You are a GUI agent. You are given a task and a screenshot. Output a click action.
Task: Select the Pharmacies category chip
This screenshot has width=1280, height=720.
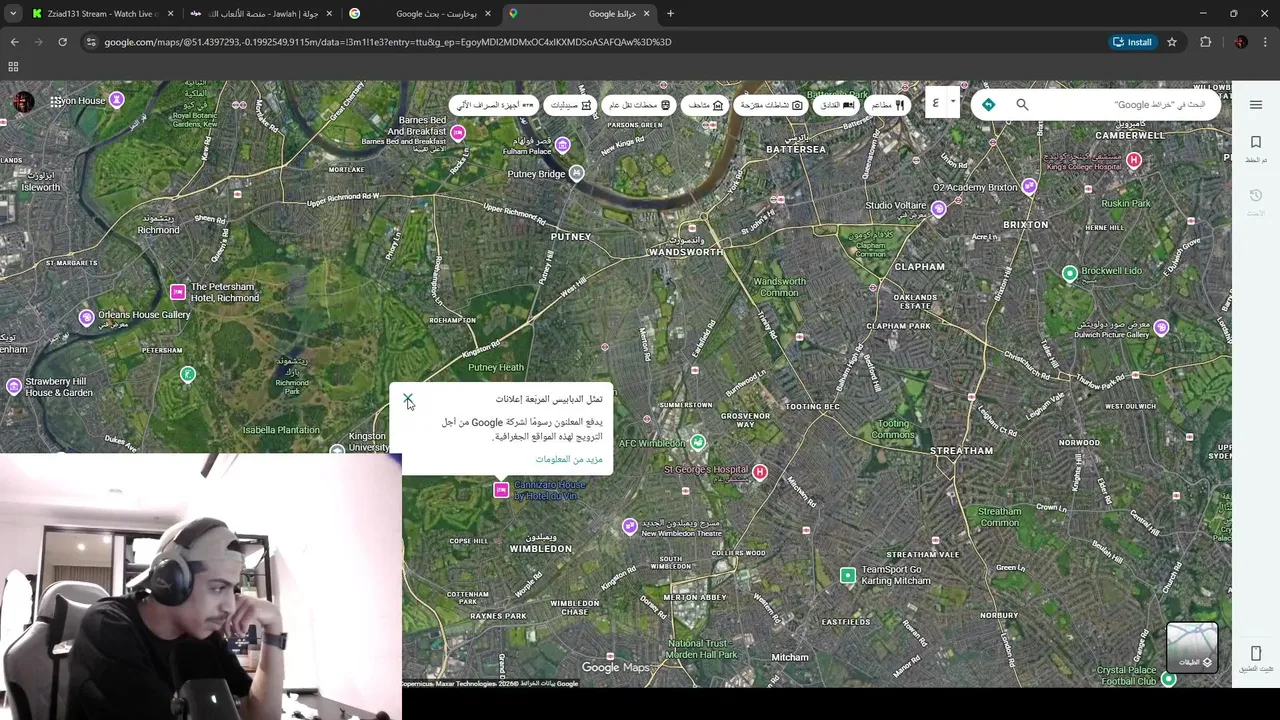pyautogui.click(x=571, y=105)
